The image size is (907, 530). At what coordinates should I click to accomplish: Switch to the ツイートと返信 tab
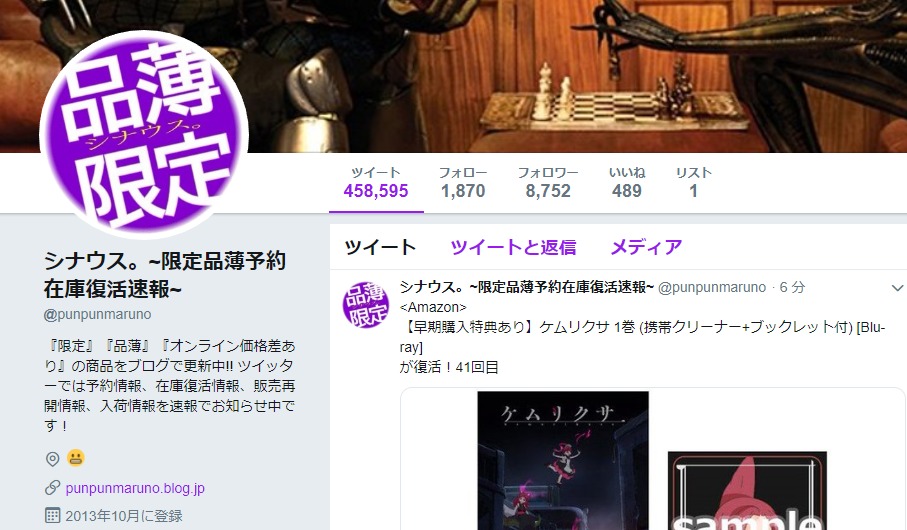pyautogui.click(x=513, y=247)
